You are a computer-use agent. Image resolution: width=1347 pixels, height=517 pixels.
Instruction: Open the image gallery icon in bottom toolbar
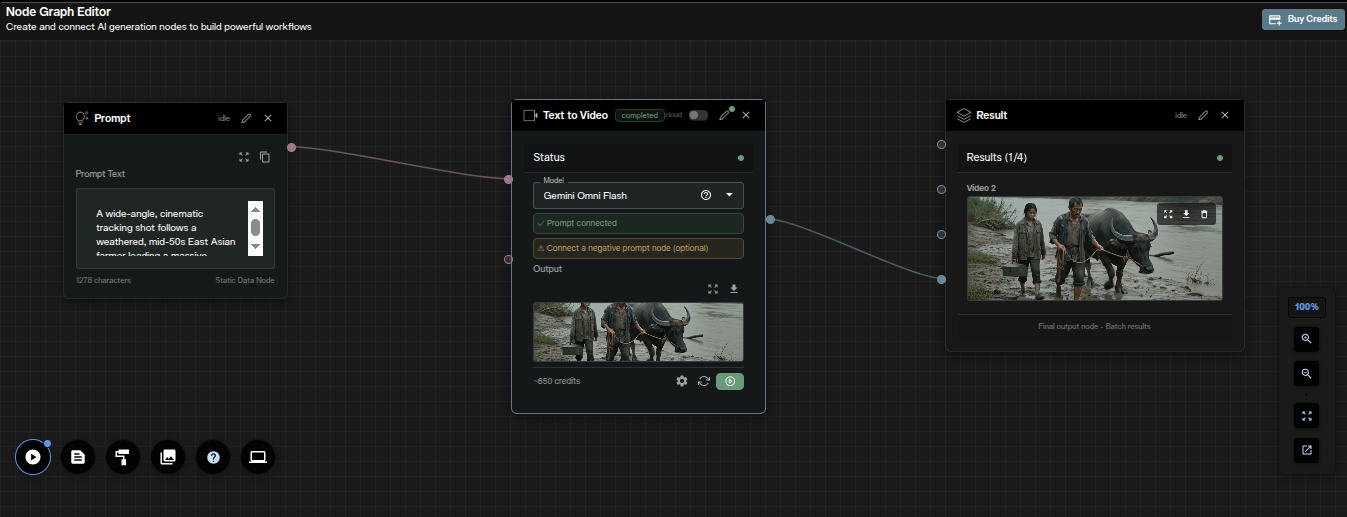pyautogui.click(x=168, y=457)
